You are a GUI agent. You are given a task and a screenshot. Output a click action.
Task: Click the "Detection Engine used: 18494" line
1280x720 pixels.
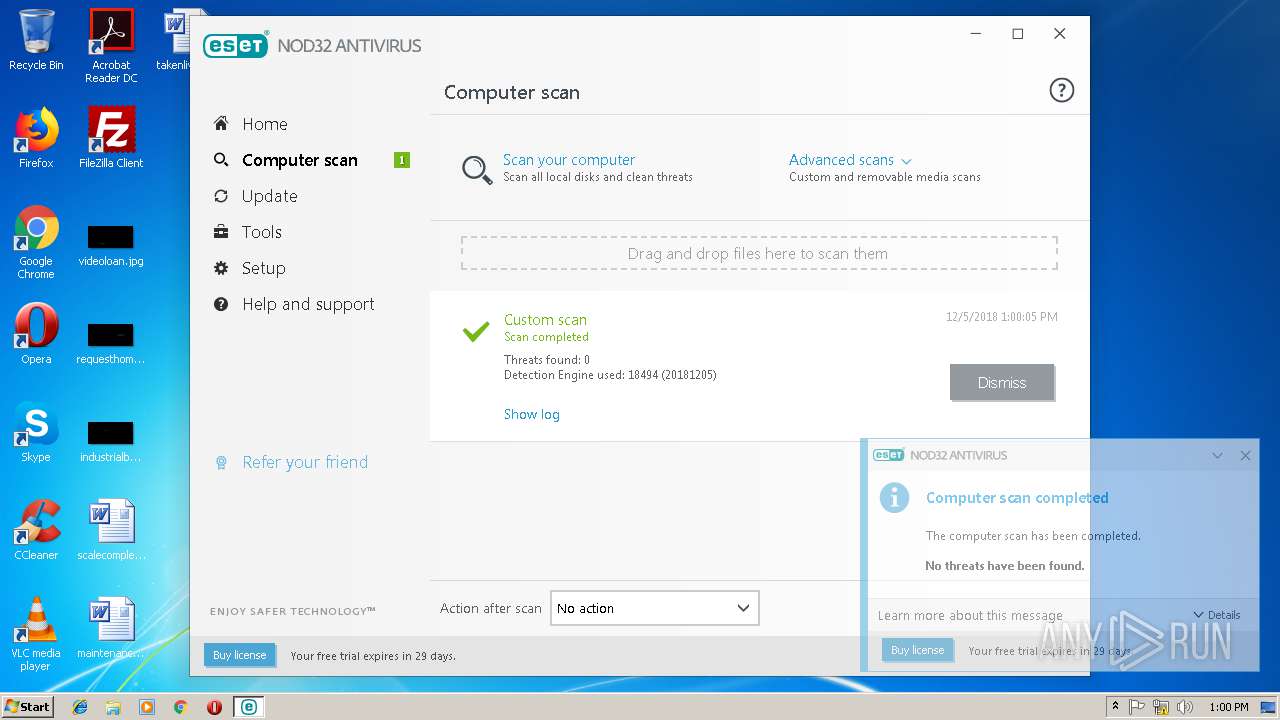[x=610, y=375]
